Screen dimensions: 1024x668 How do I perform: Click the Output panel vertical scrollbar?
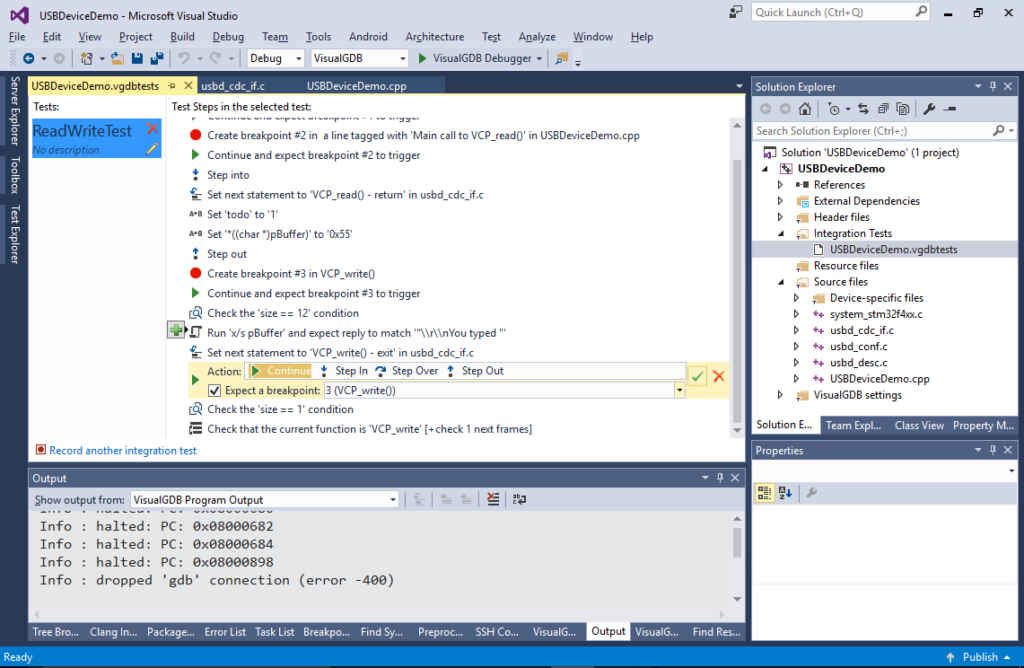[x=737, y=542]
